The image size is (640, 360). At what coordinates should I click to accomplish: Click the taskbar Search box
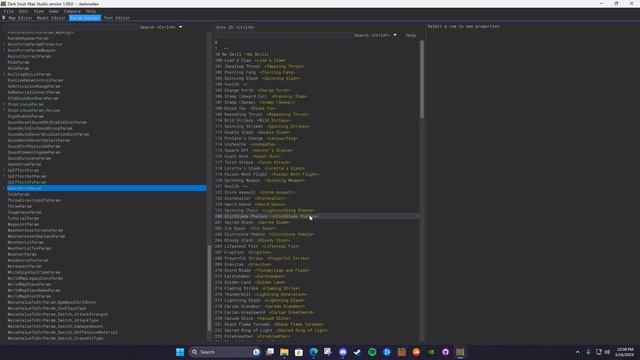225,352
